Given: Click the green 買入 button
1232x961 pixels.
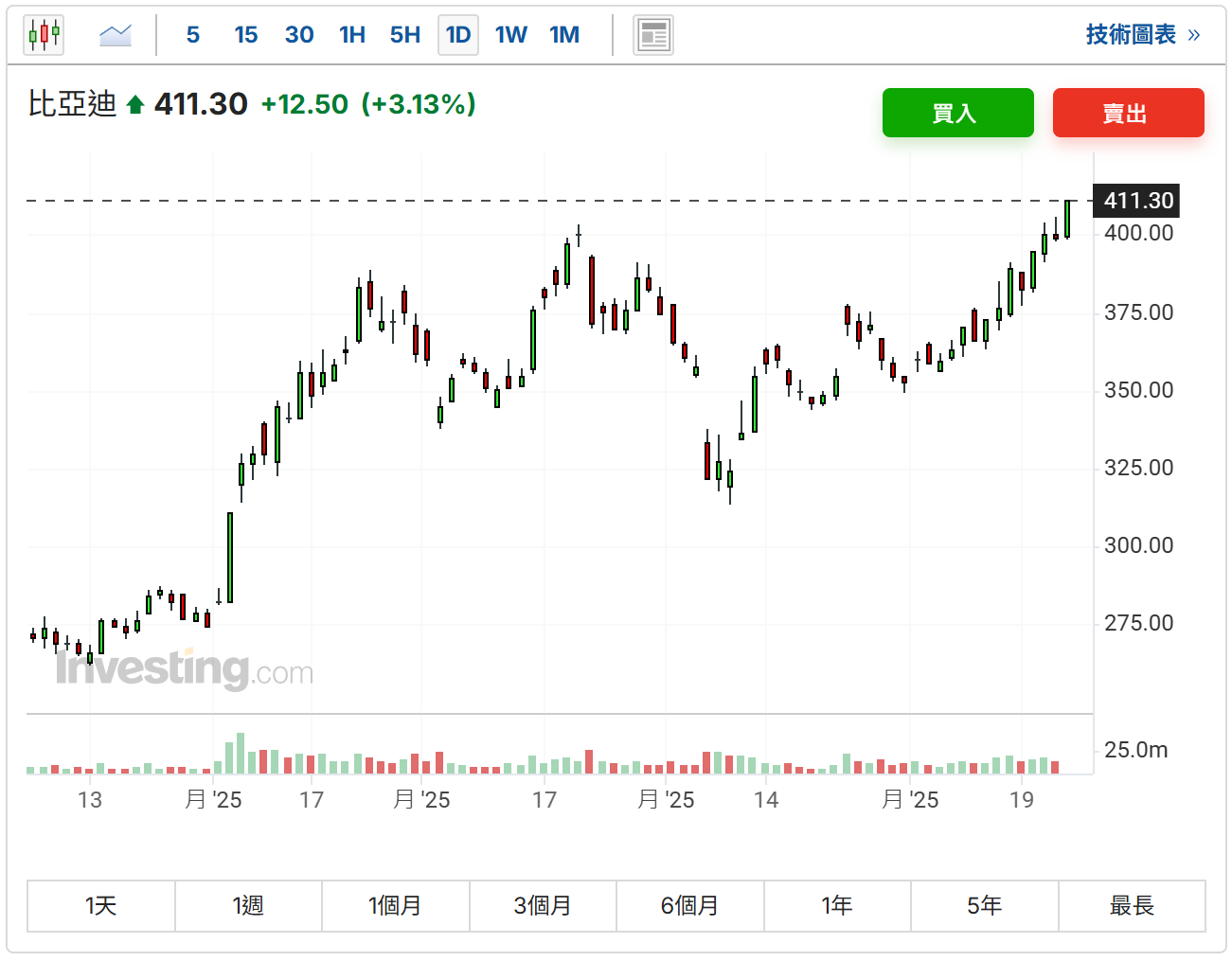Looking at the screenshot, I should pyautogui.click(x=958, y=113).
